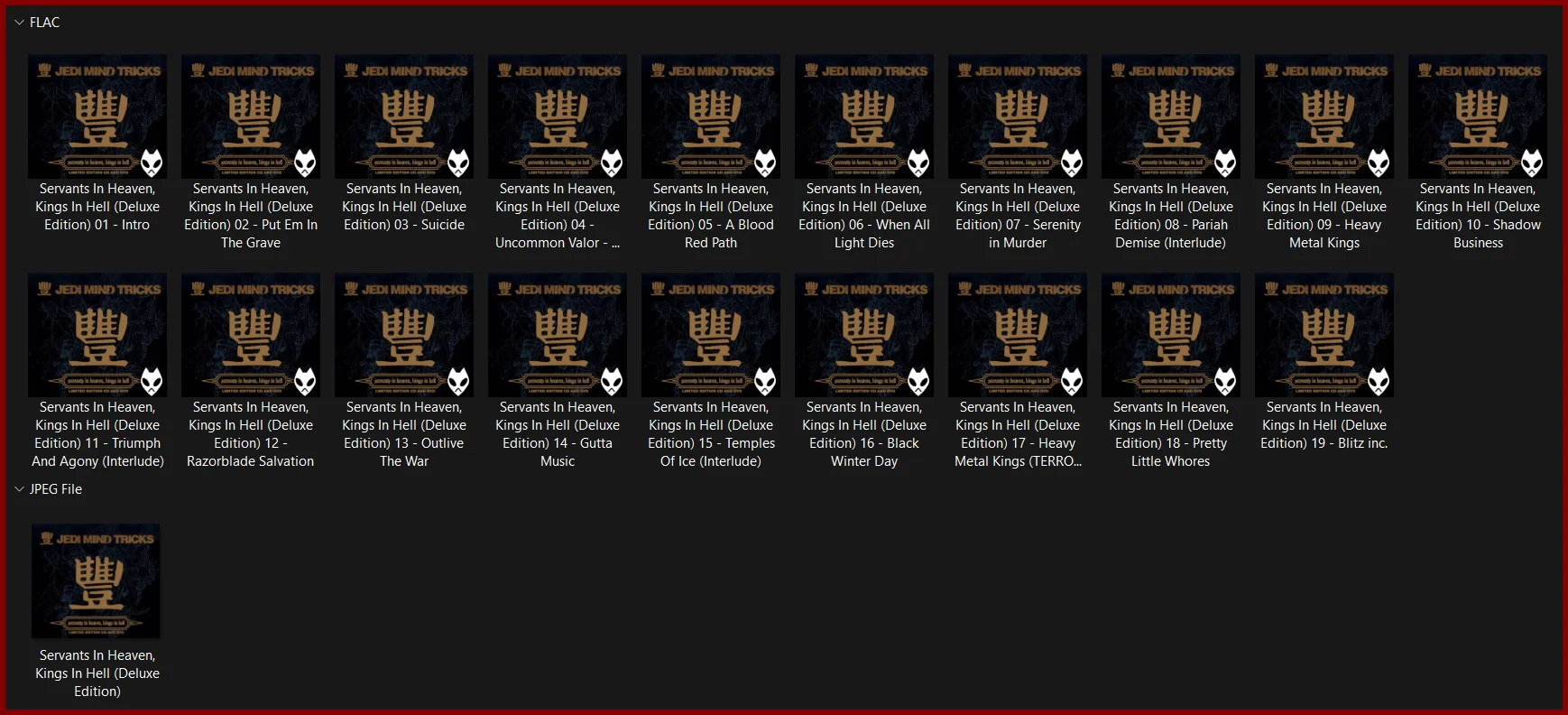Image resolution: width=1568 pixels, height=715 pixels.
Task: Click 11 - Triumph And Agony (Interlude) icon
Action: pyautogui.click(x=97, y=335)
